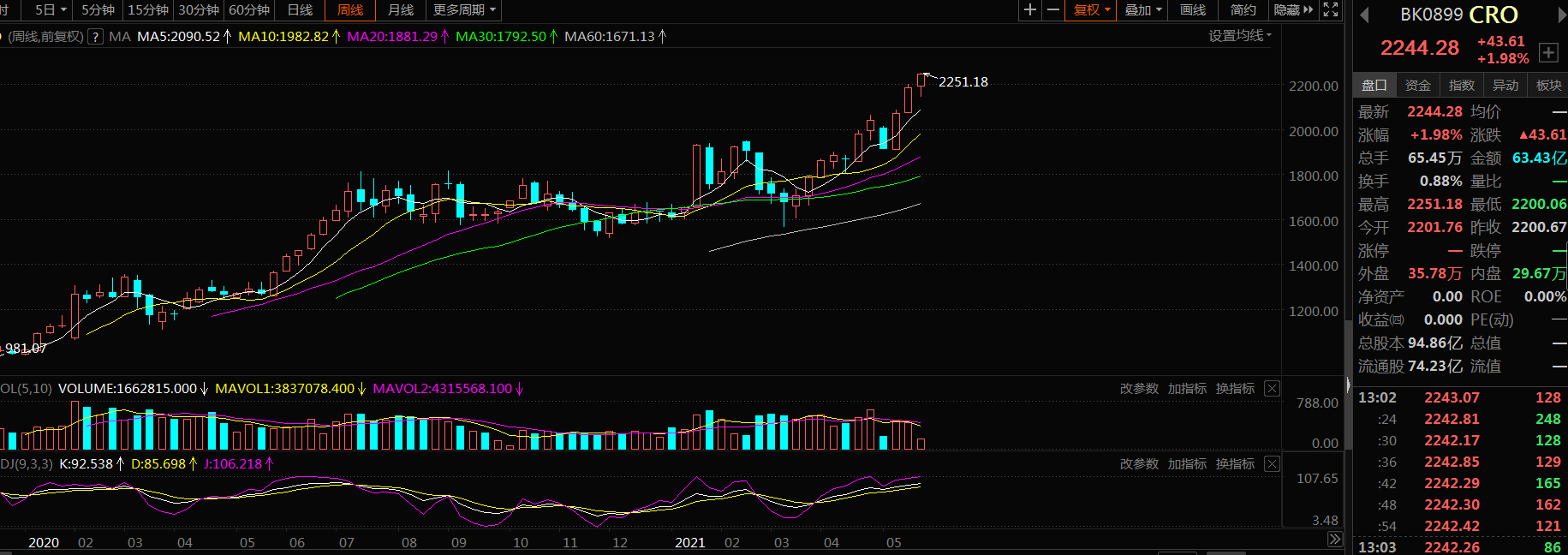The width and height of the screenshot is (1568, 555).
Task: Open the 复权 adjustment dropdown
Action: [1092, 10]
